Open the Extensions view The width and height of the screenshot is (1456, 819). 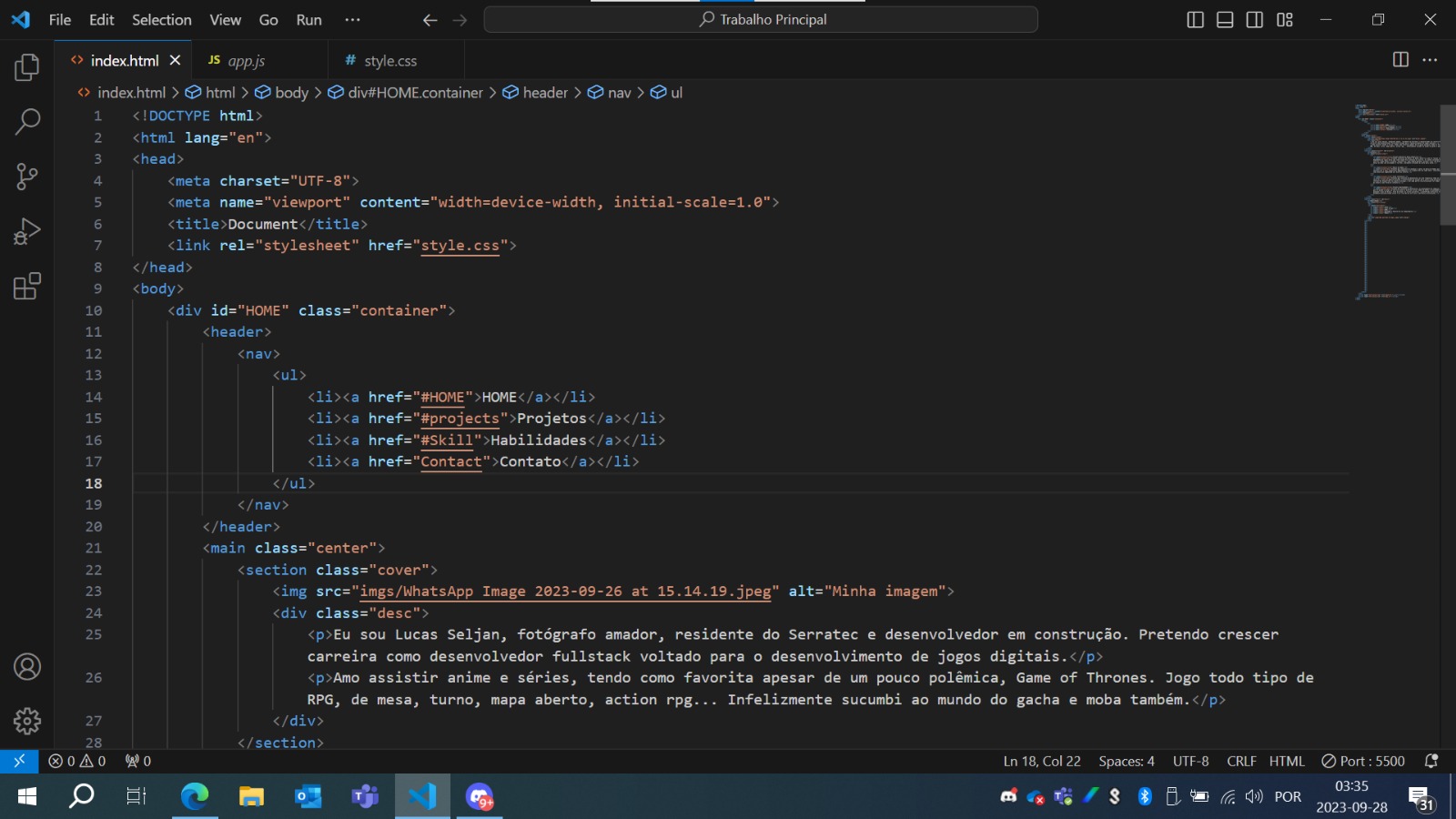point(27,287)
